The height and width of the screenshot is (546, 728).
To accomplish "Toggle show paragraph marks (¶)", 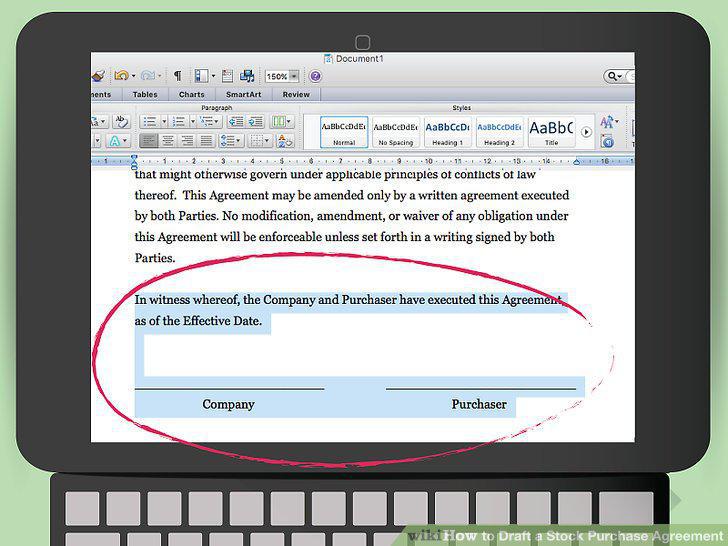I will tap(177, 76).
